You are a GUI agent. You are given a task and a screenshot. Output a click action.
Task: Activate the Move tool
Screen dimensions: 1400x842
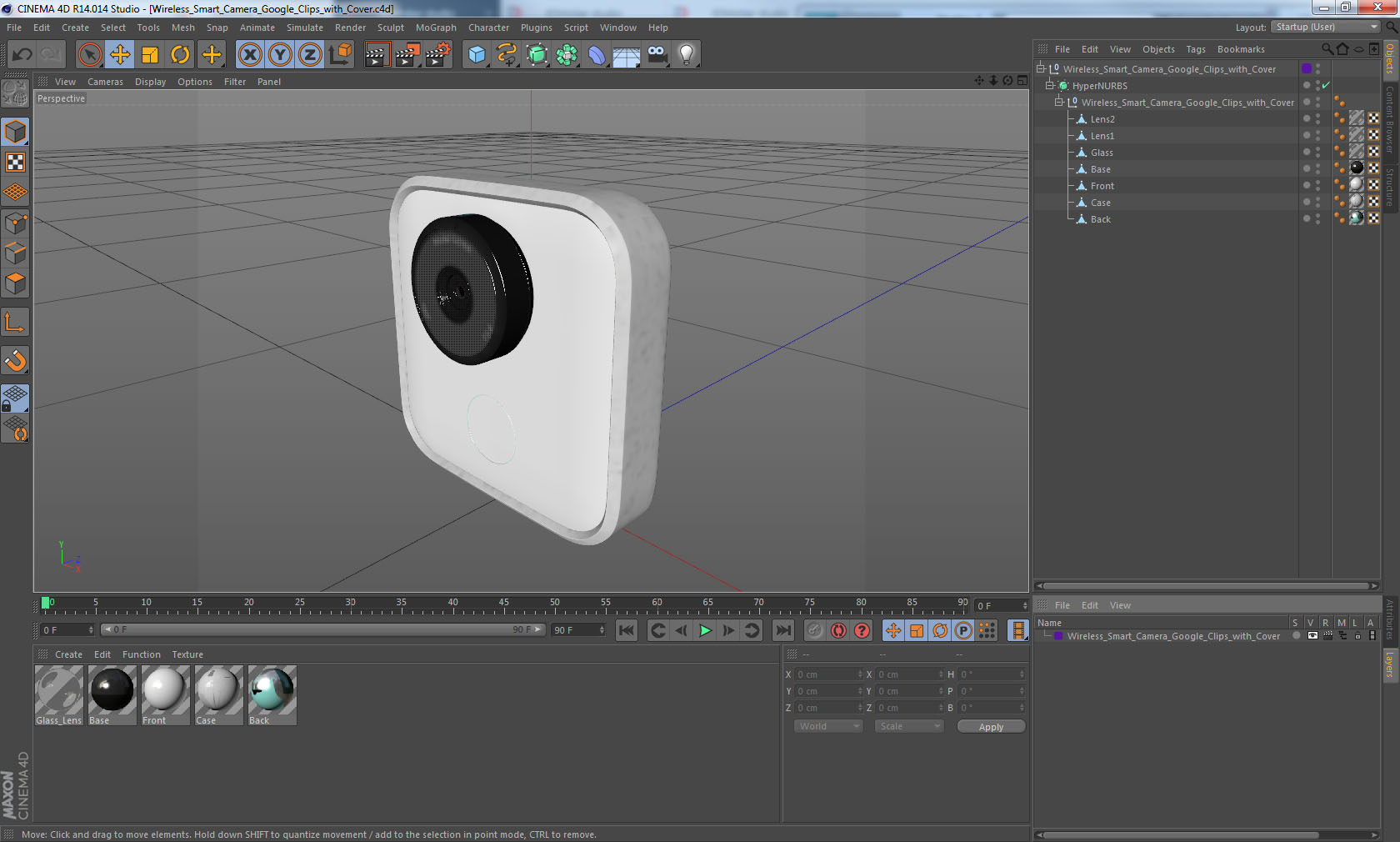(x=120, y=55)
